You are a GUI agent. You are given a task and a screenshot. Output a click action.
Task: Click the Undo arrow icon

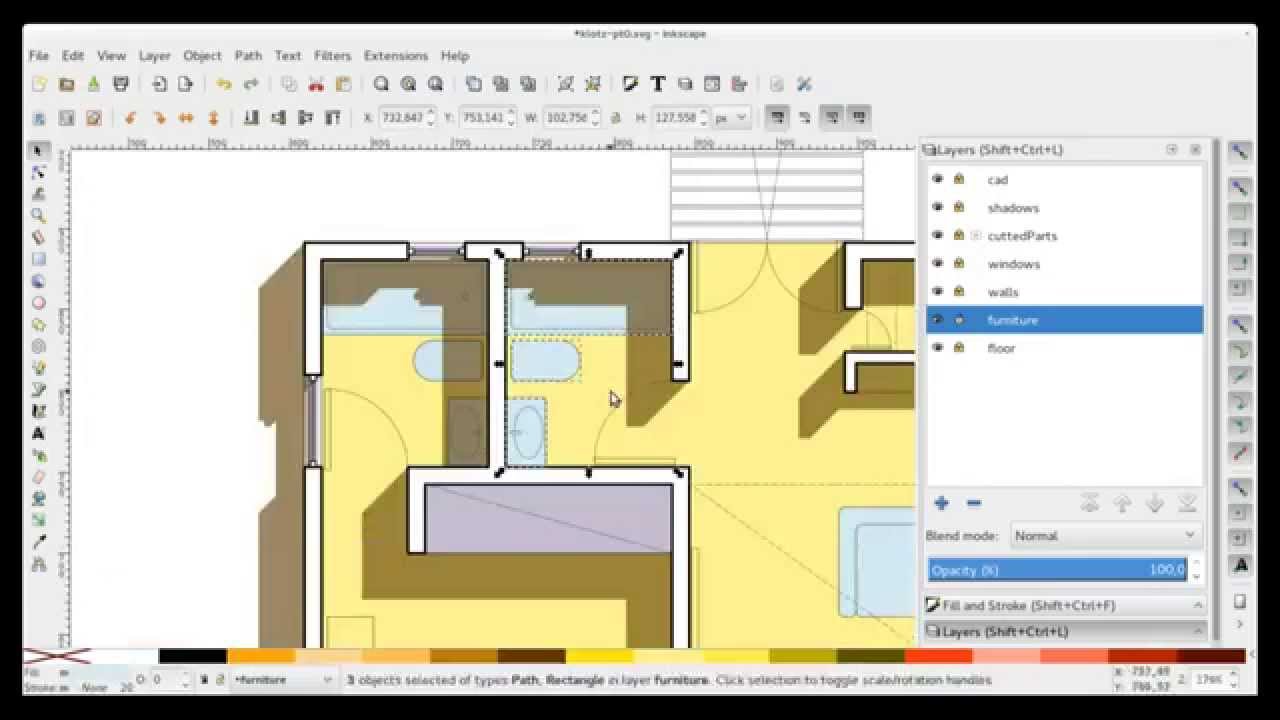tap(224, 85)
